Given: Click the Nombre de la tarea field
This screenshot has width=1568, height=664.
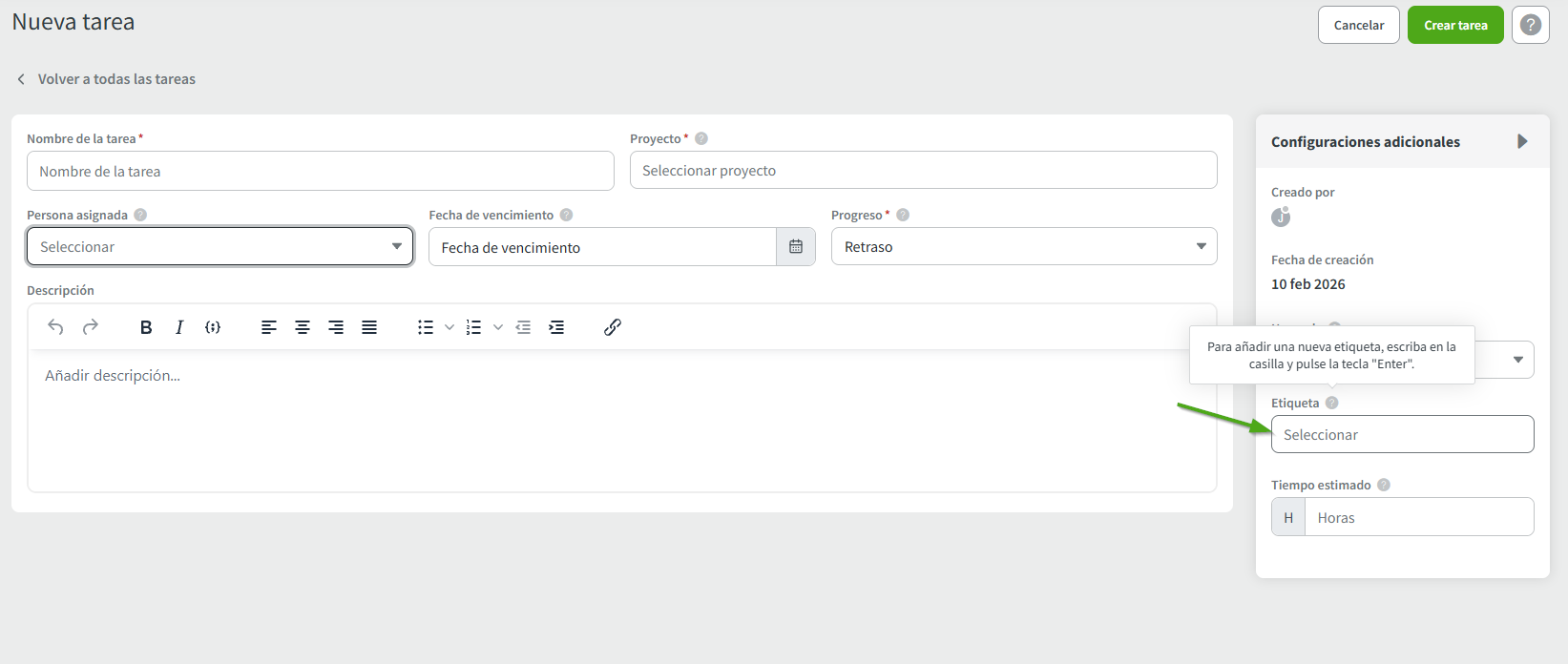Looking at the screenshot, I should [320, 172].
